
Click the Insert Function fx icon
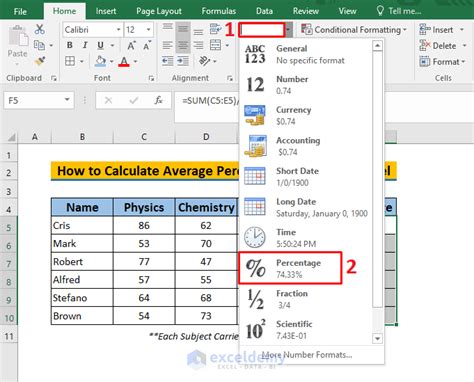point(159,100)
